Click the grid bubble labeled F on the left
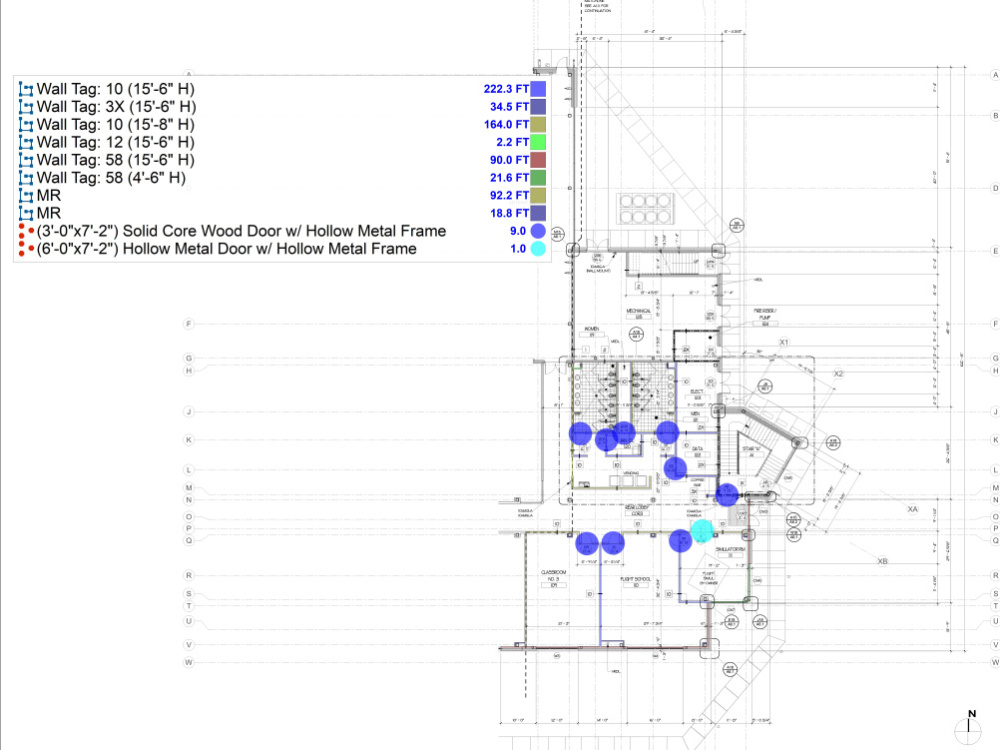 coord(187,323)
